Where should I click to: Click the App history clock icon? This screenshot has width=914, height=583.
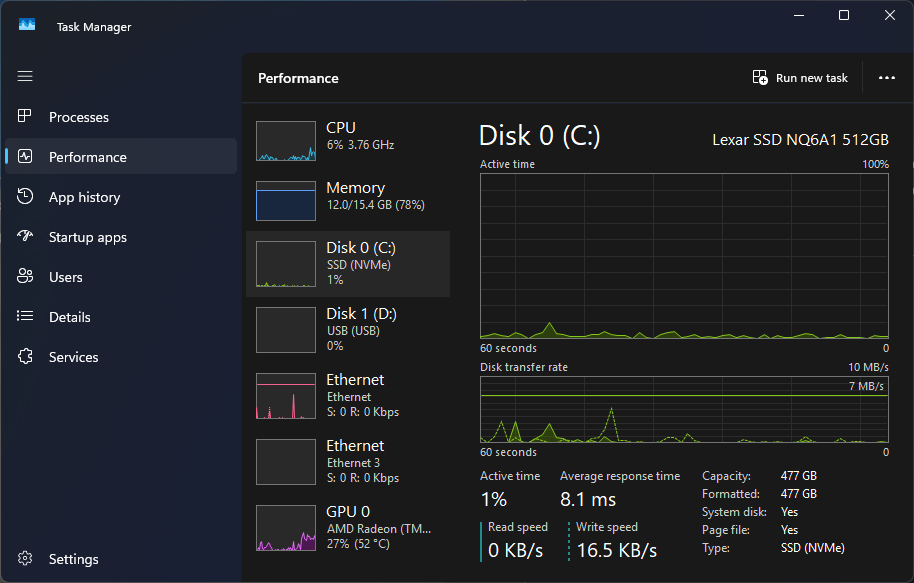[x=26, y=197]
